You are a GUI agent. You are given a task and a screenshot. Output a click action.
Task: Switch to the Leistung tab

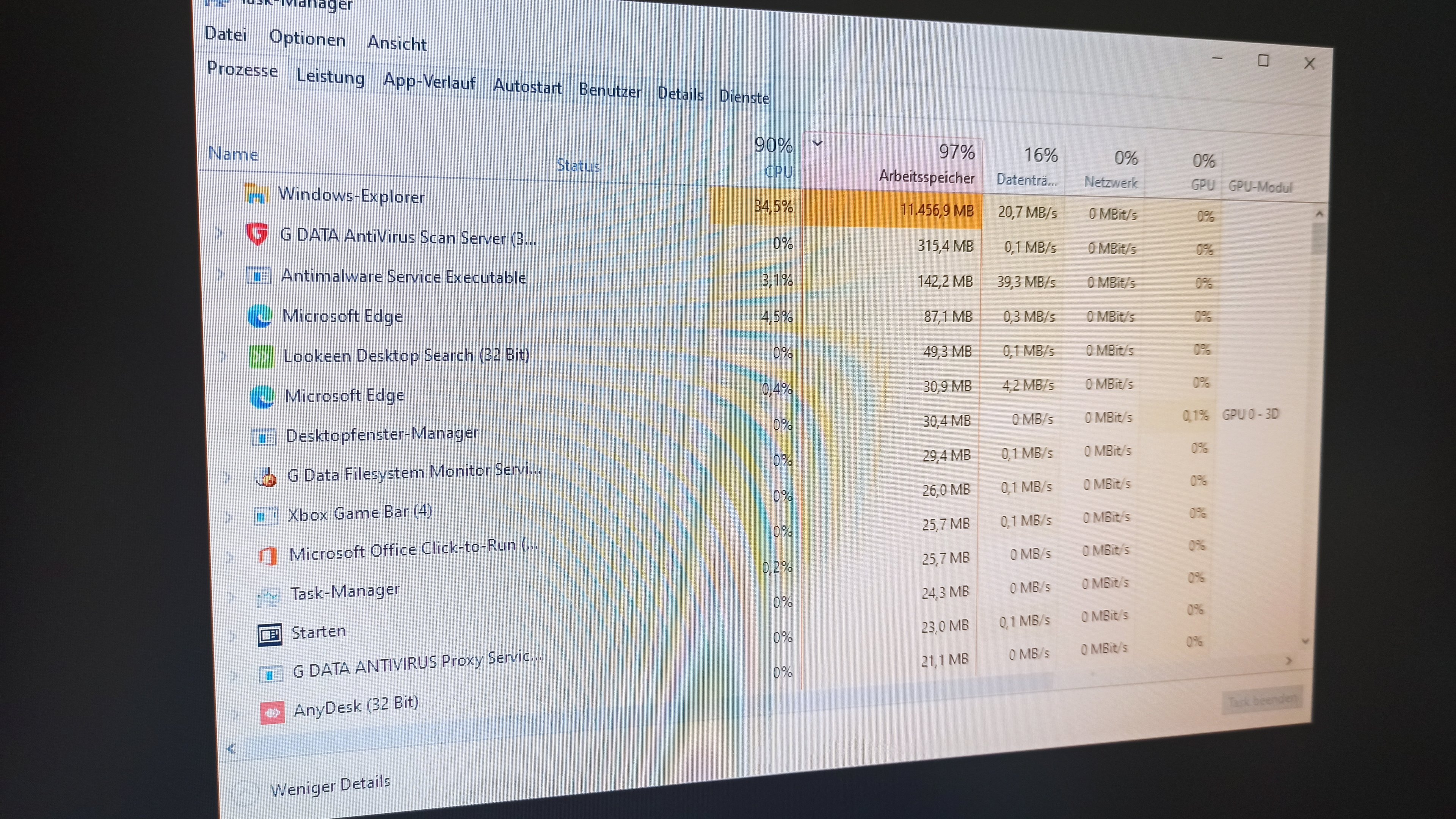330,76
